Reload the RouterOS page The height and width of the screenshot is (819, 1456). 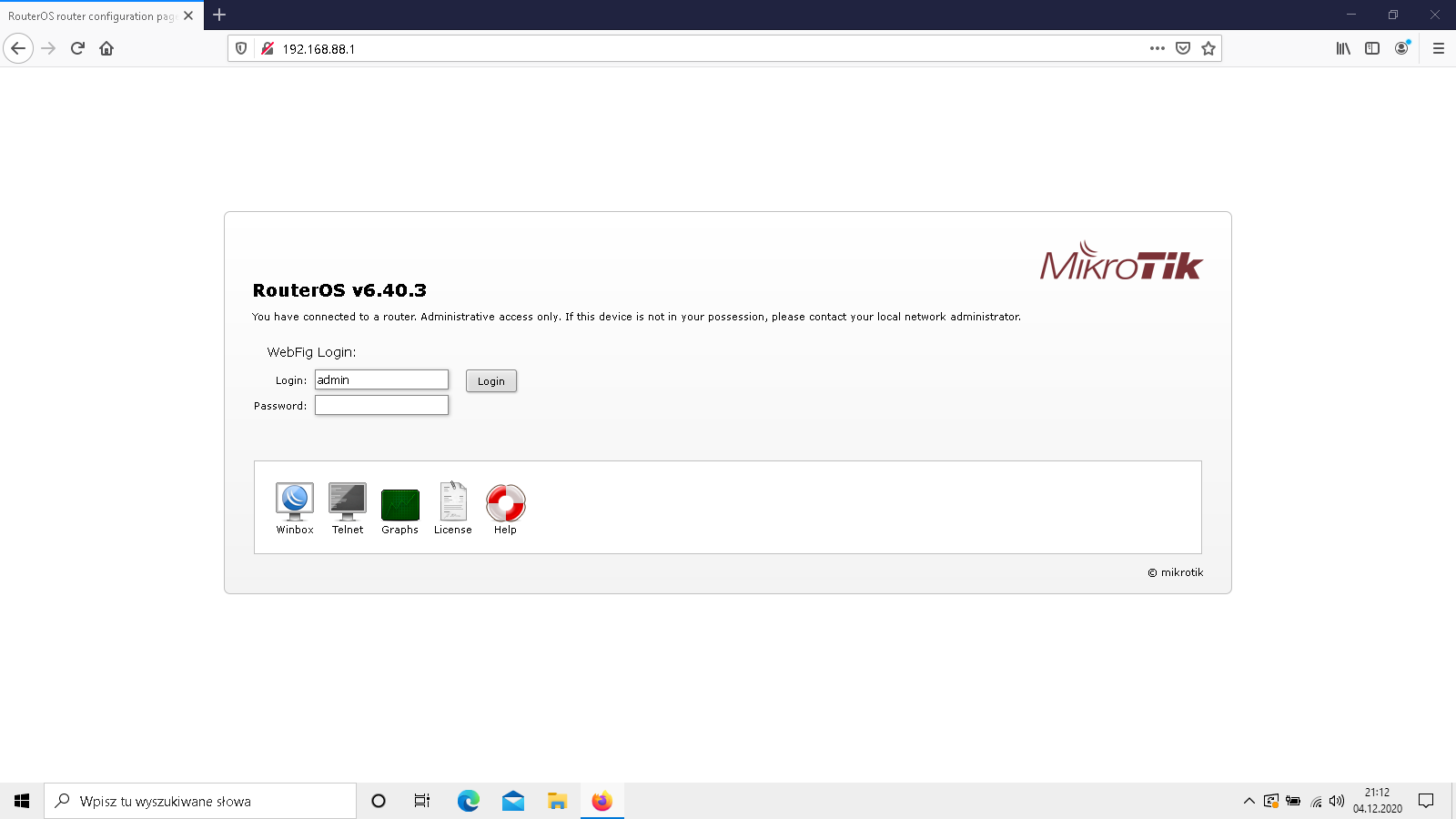77,48
